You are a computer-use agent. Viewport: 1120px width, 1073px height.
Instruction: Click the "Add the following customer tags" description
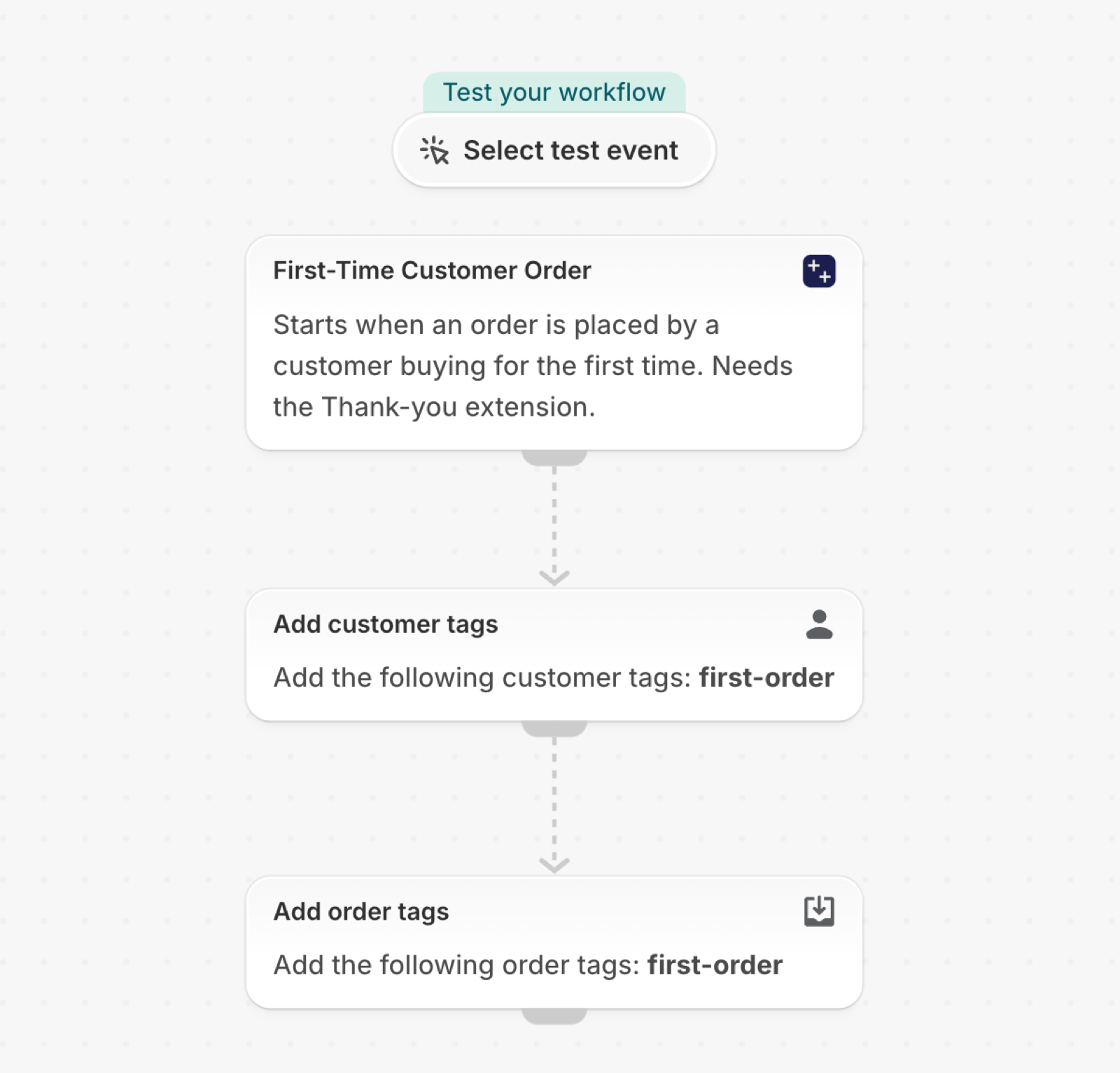(482, 678)
